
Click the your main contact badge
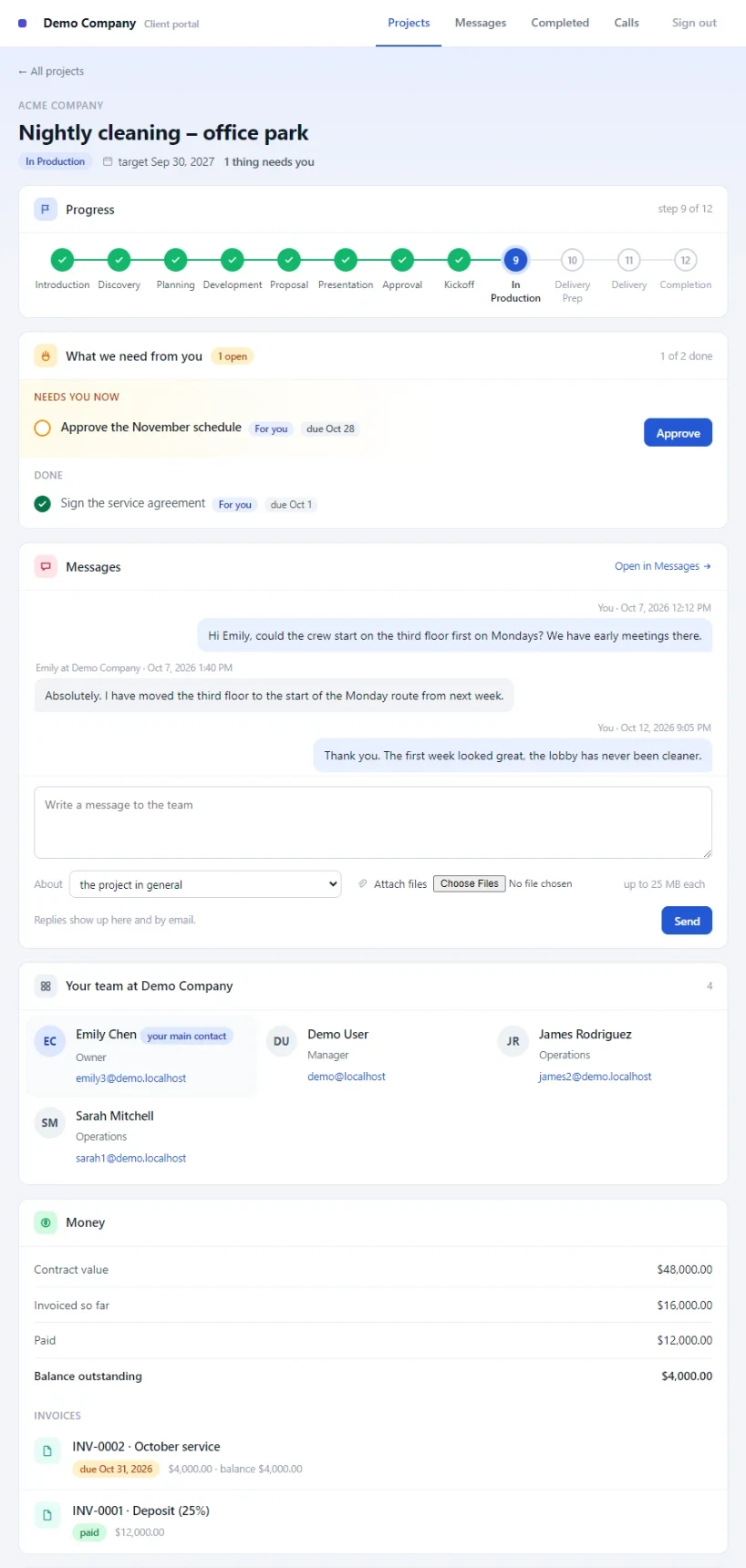[187, 1036]
